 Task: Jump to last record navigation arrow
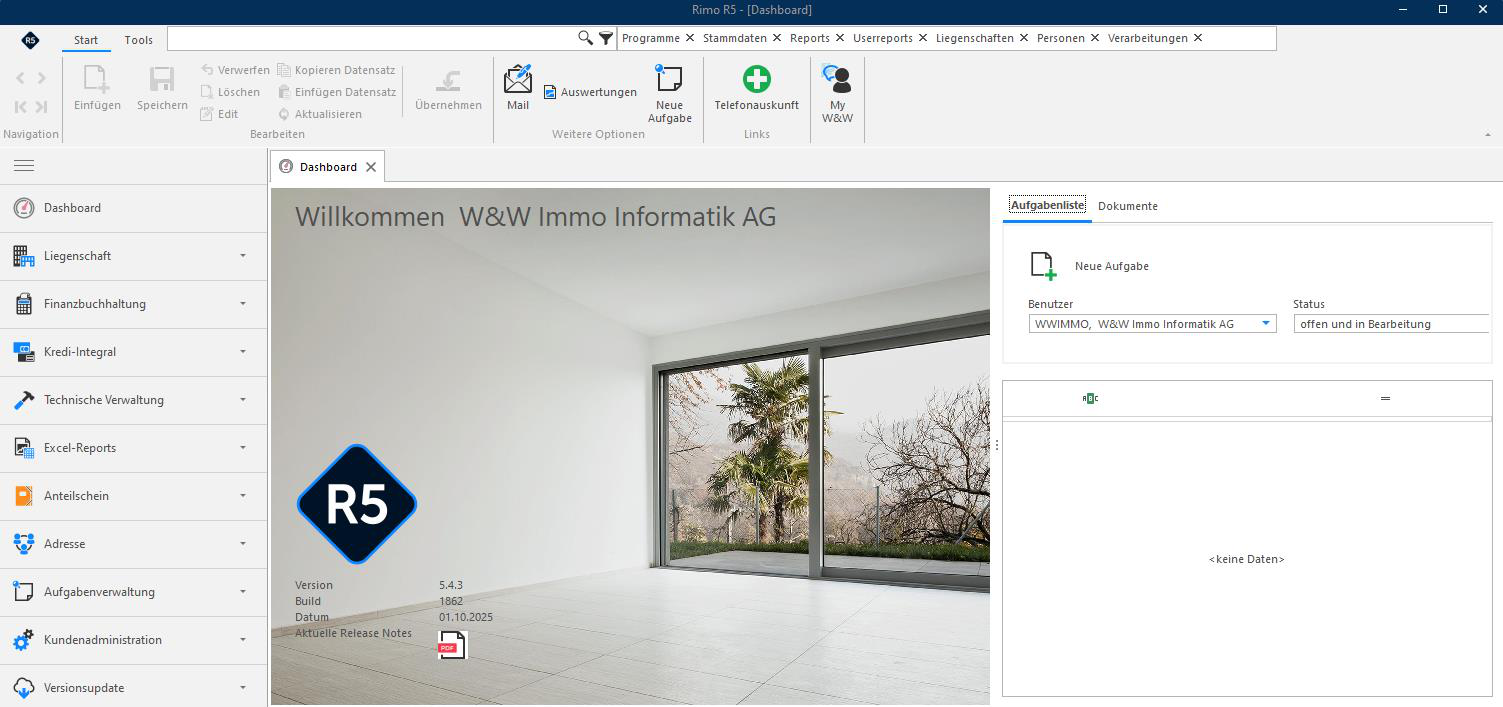point(42,107)
